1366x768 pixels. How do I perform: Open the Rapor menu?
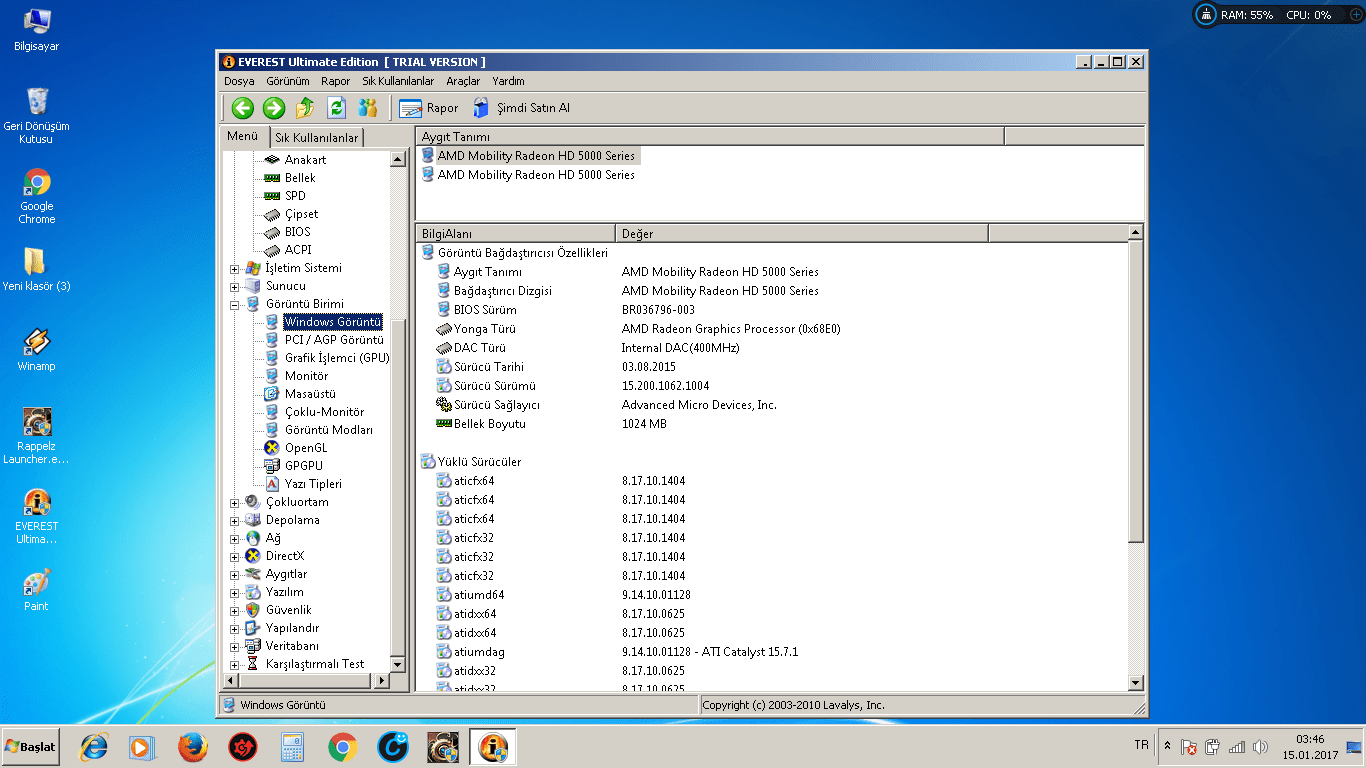335,81
